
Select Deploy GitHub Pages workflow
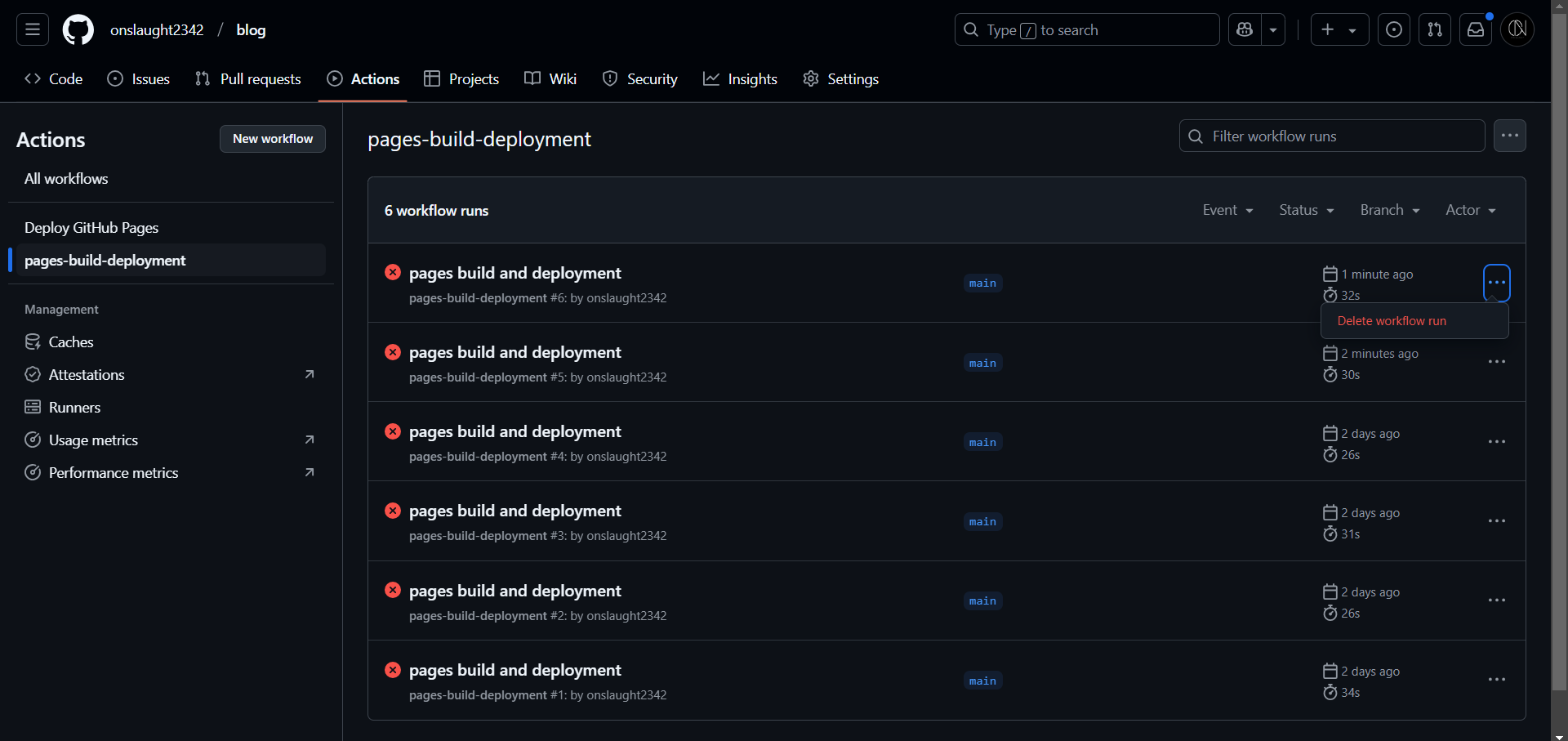pos(171,227)
